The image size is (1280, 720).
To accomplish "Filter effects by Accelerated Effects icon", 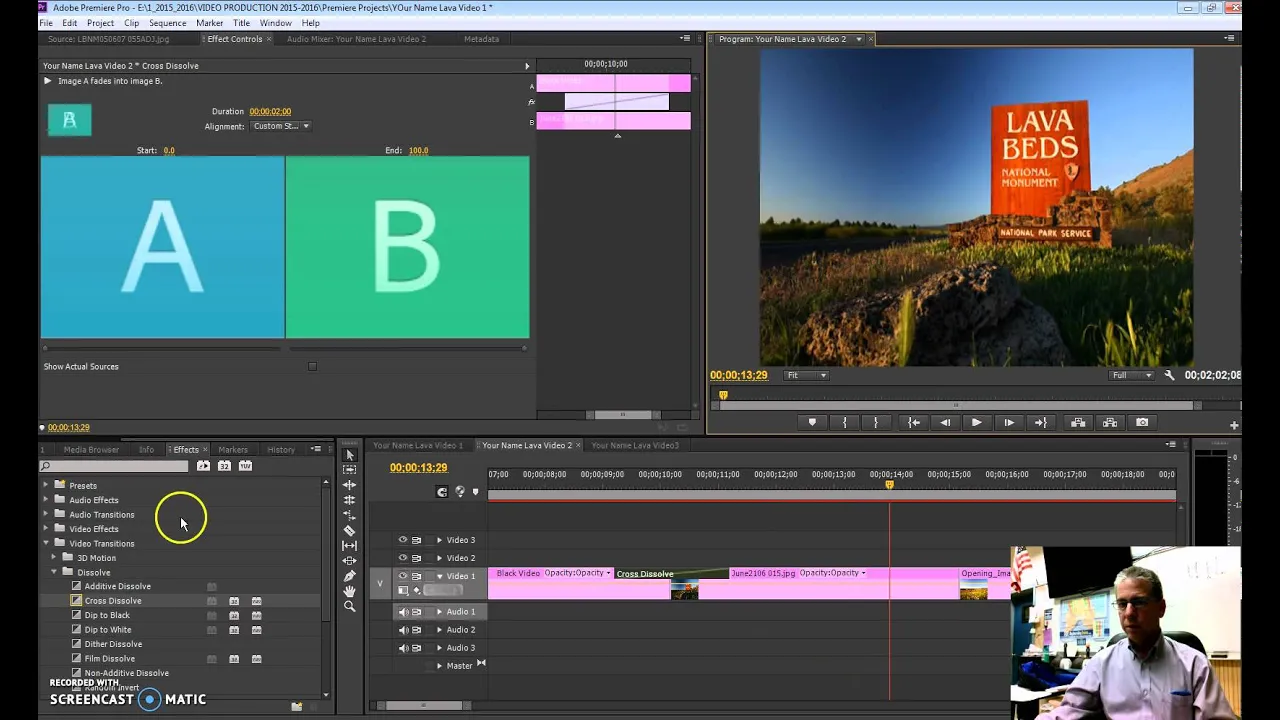I will (x=203, y=466).
